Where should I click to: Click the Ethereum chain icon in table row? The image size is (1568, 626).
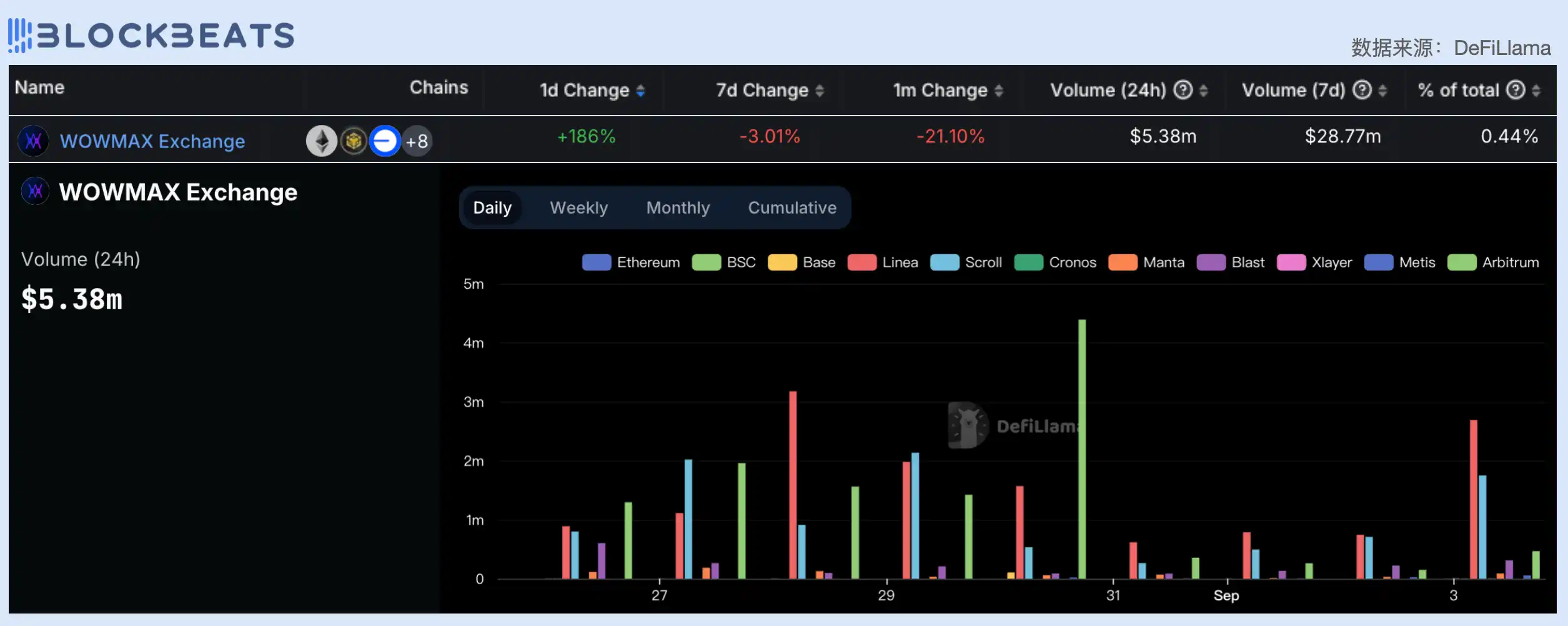click(x=321, y=141)
